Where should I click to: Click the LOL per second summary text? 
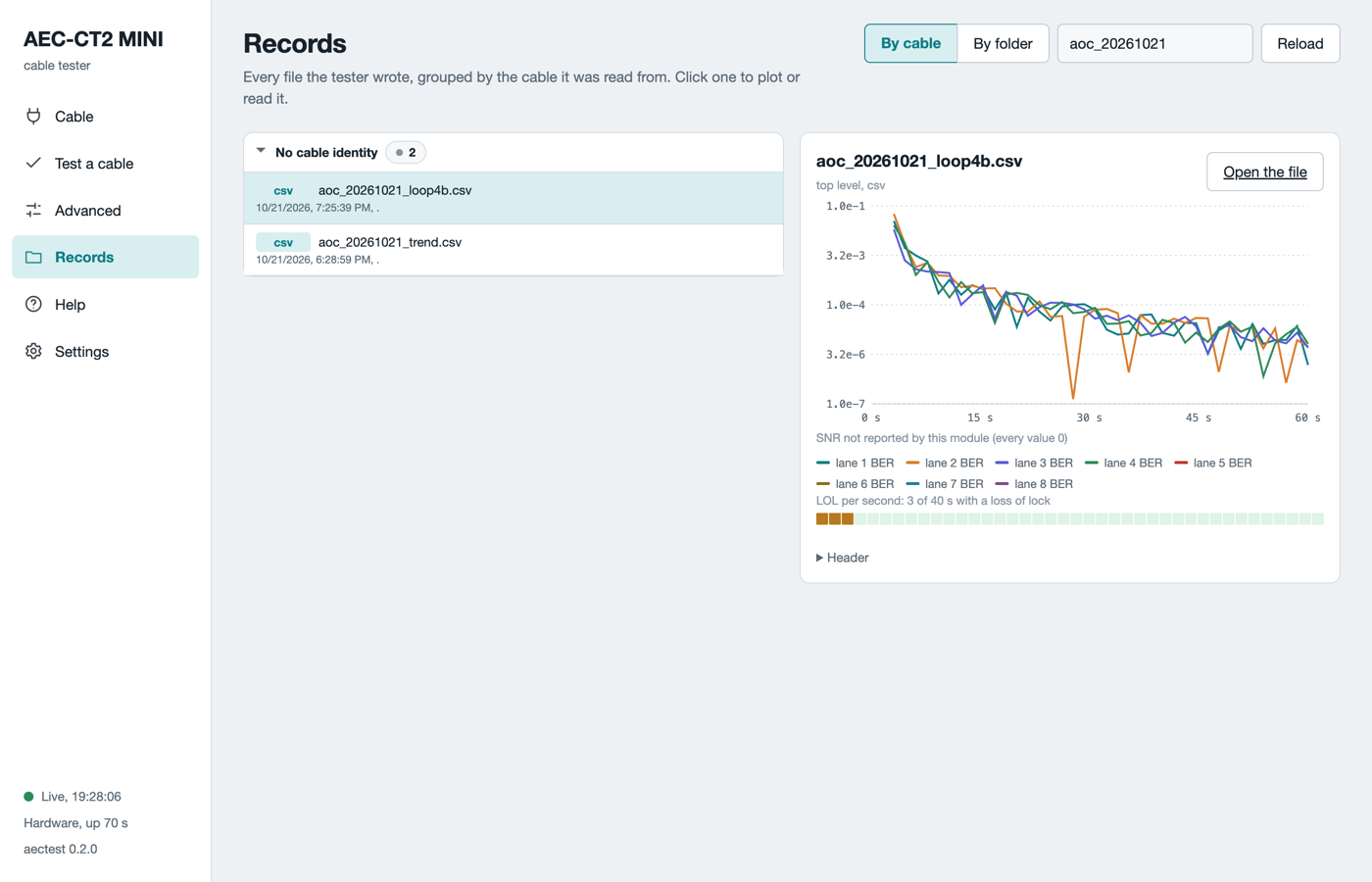click(933, 501)
